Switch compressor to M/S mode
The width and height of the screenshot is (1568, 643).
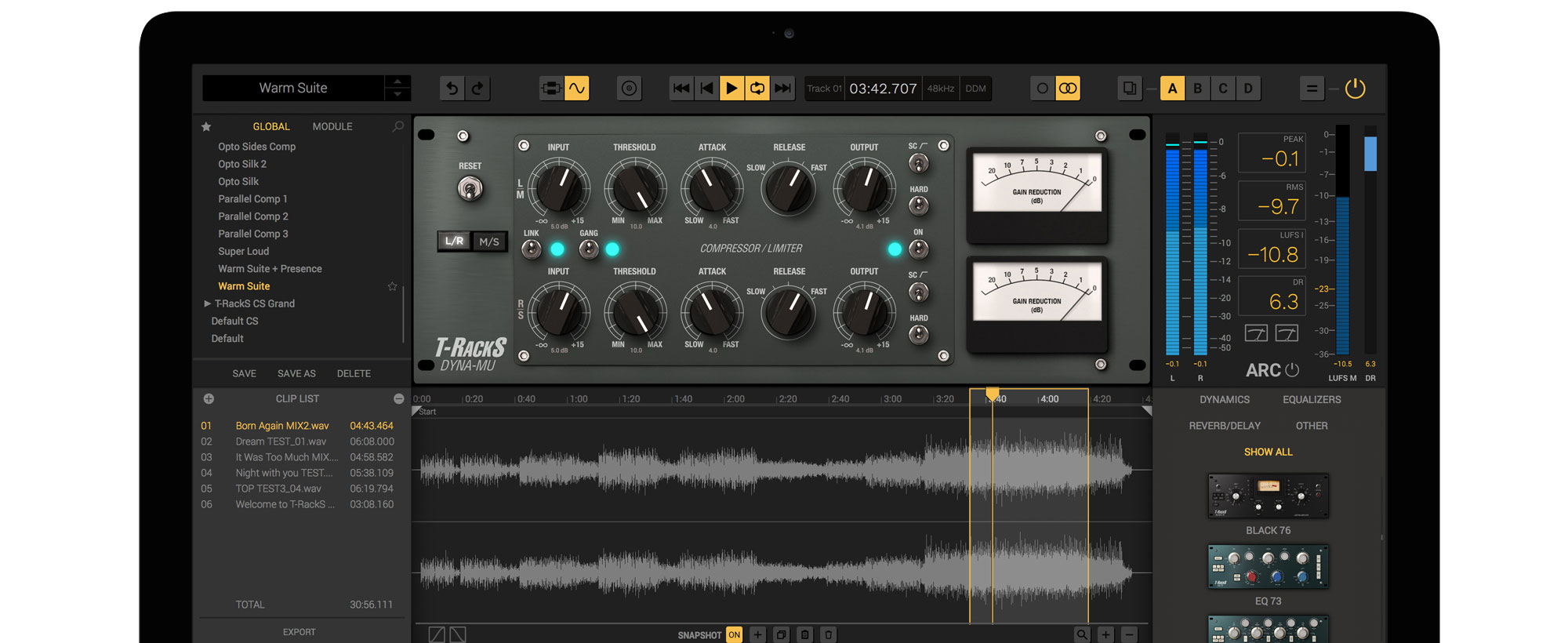489,242
